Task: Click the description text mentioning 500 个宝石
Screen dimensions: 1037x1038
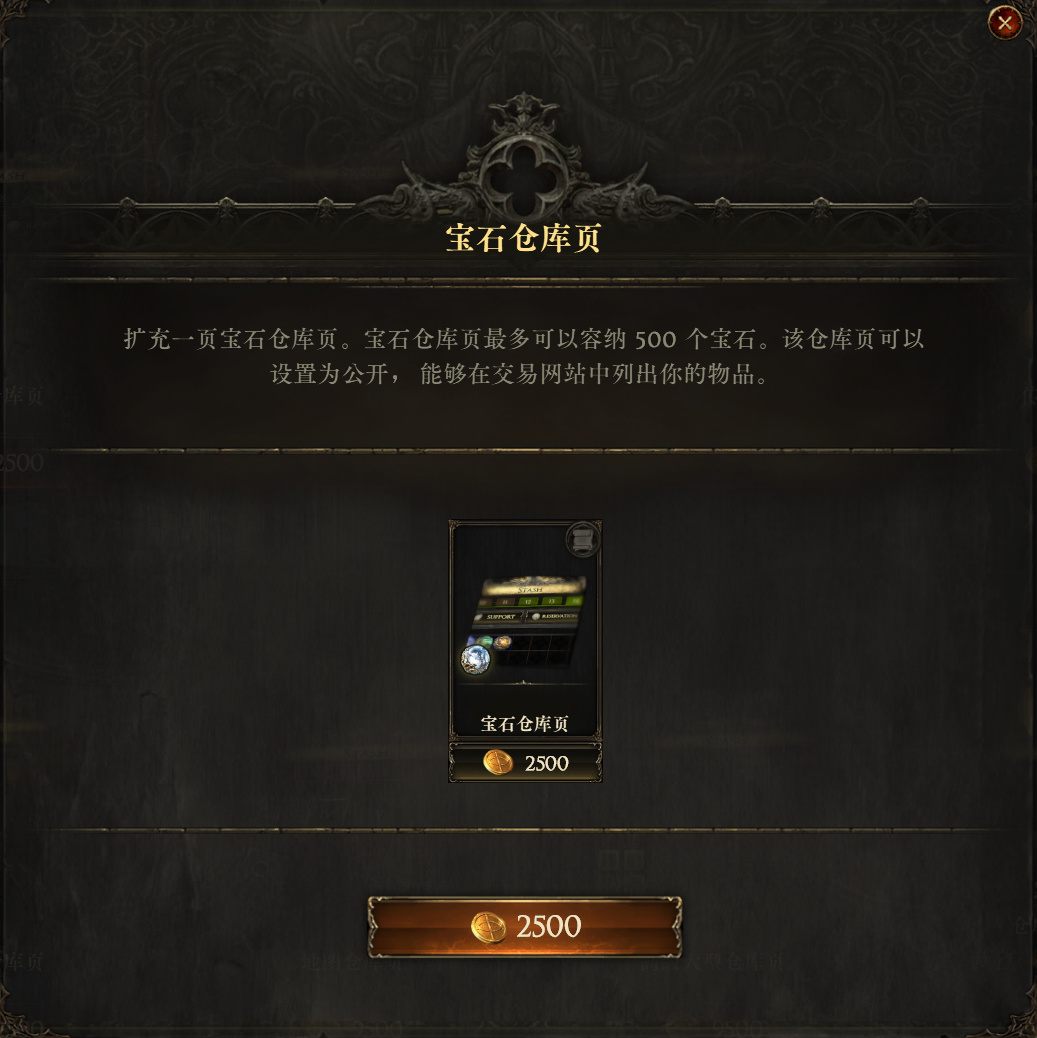Action: [523, 356]
